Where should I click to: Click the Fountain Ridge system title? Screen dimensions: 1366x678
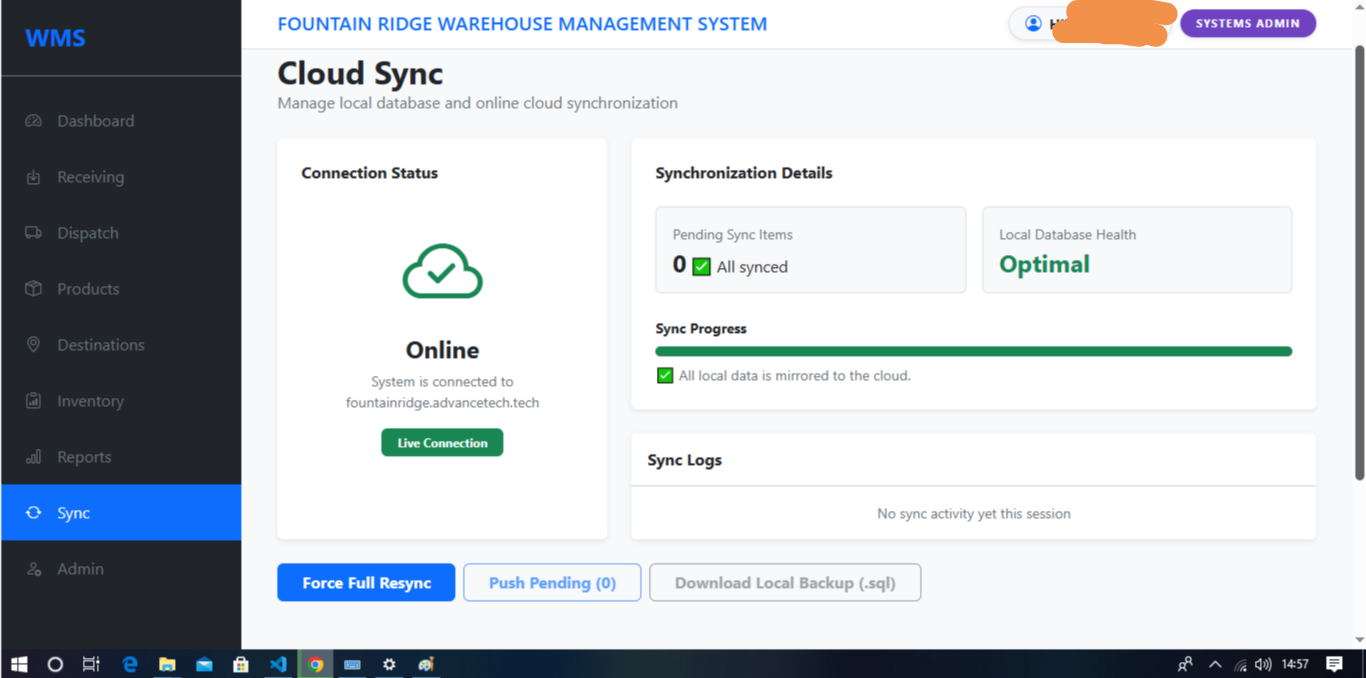pos(522,24)
